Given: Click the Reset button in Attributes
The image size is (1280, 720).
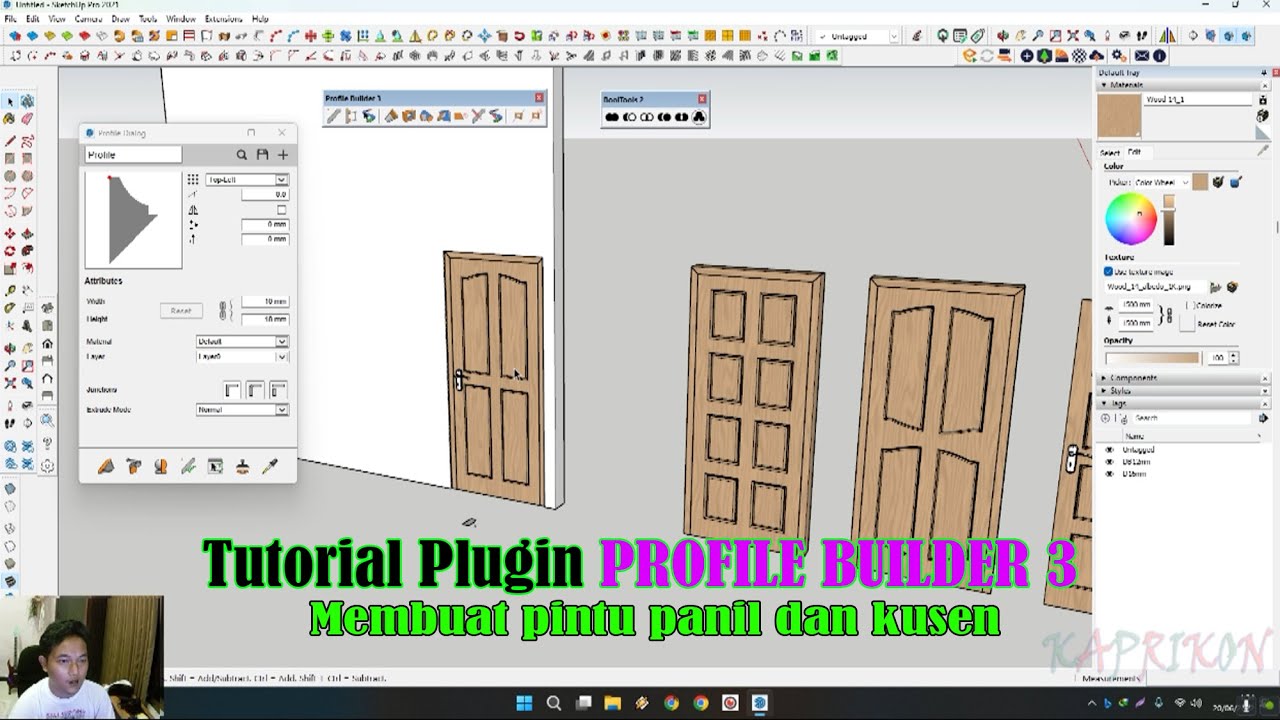Looking at the screenshot, I should pyautogui.click(x=181, y=311).
